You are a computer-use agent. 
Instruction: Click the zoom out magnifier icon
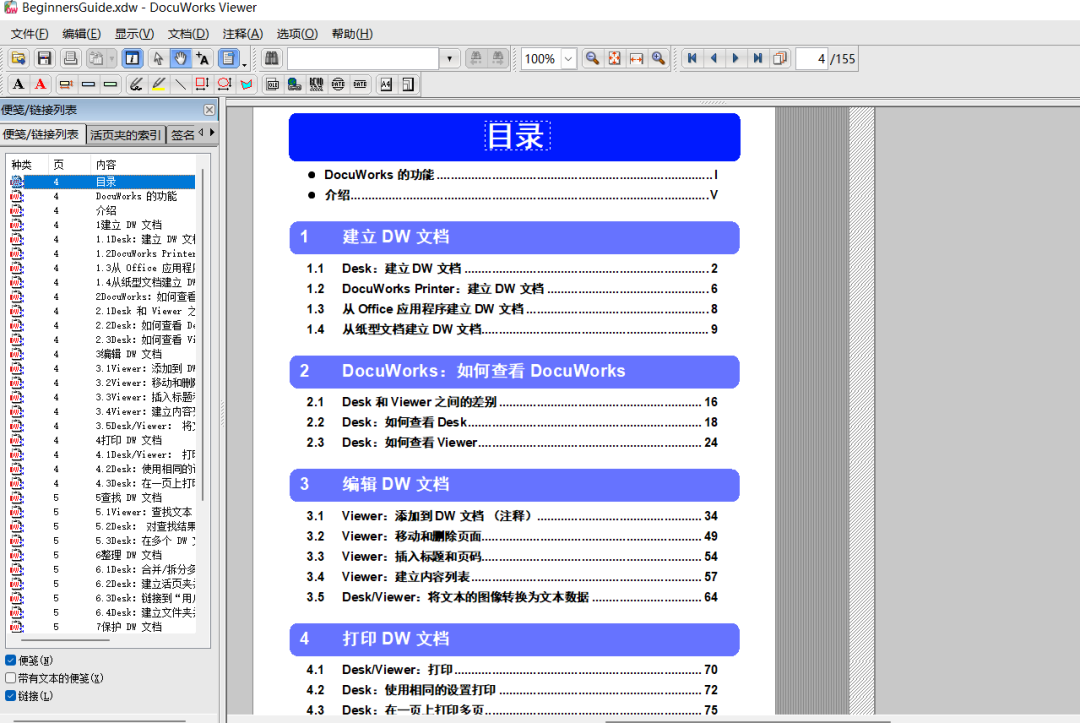592,59
